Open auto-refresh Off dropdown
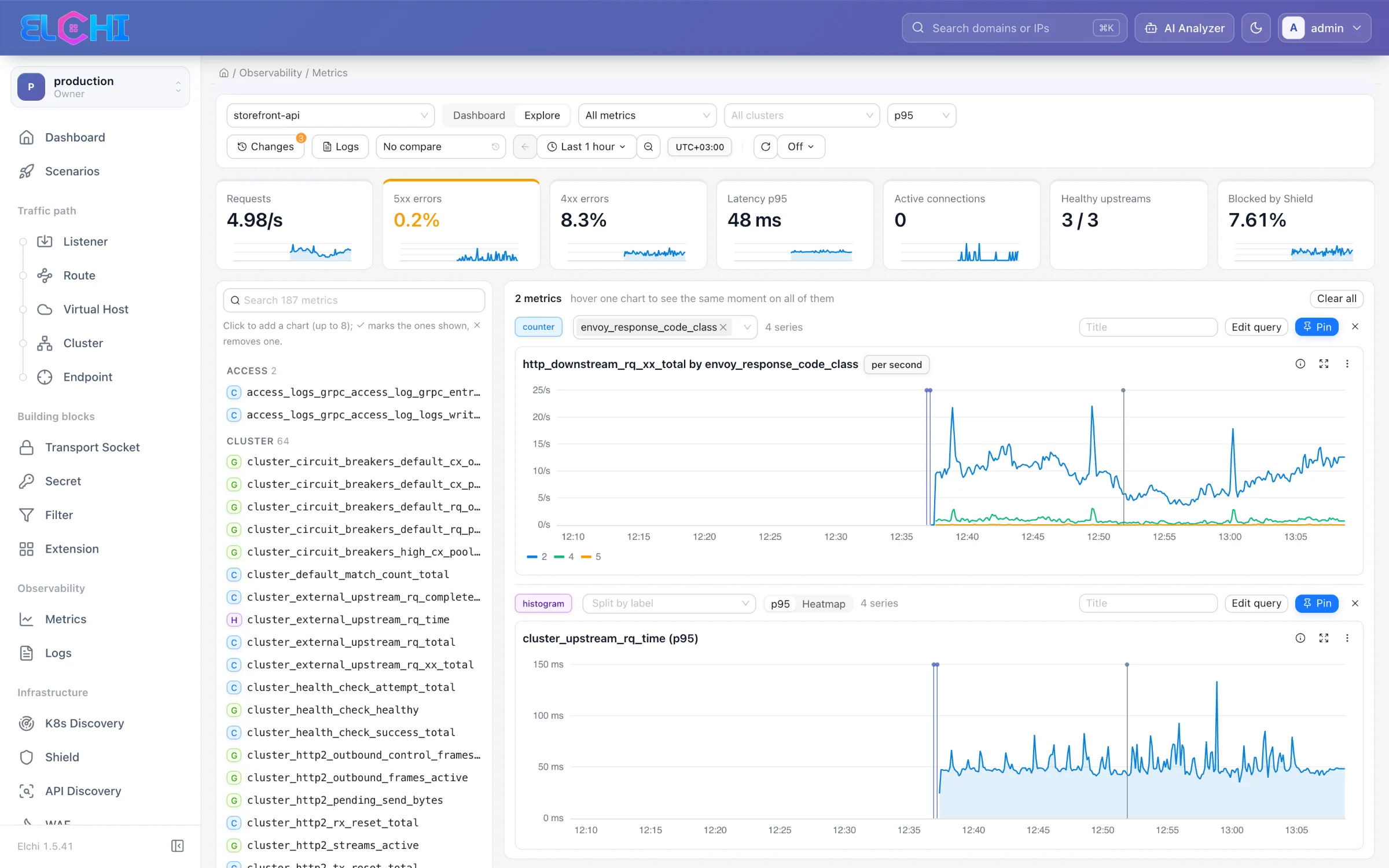1389x868 pixels. (801, 146)
